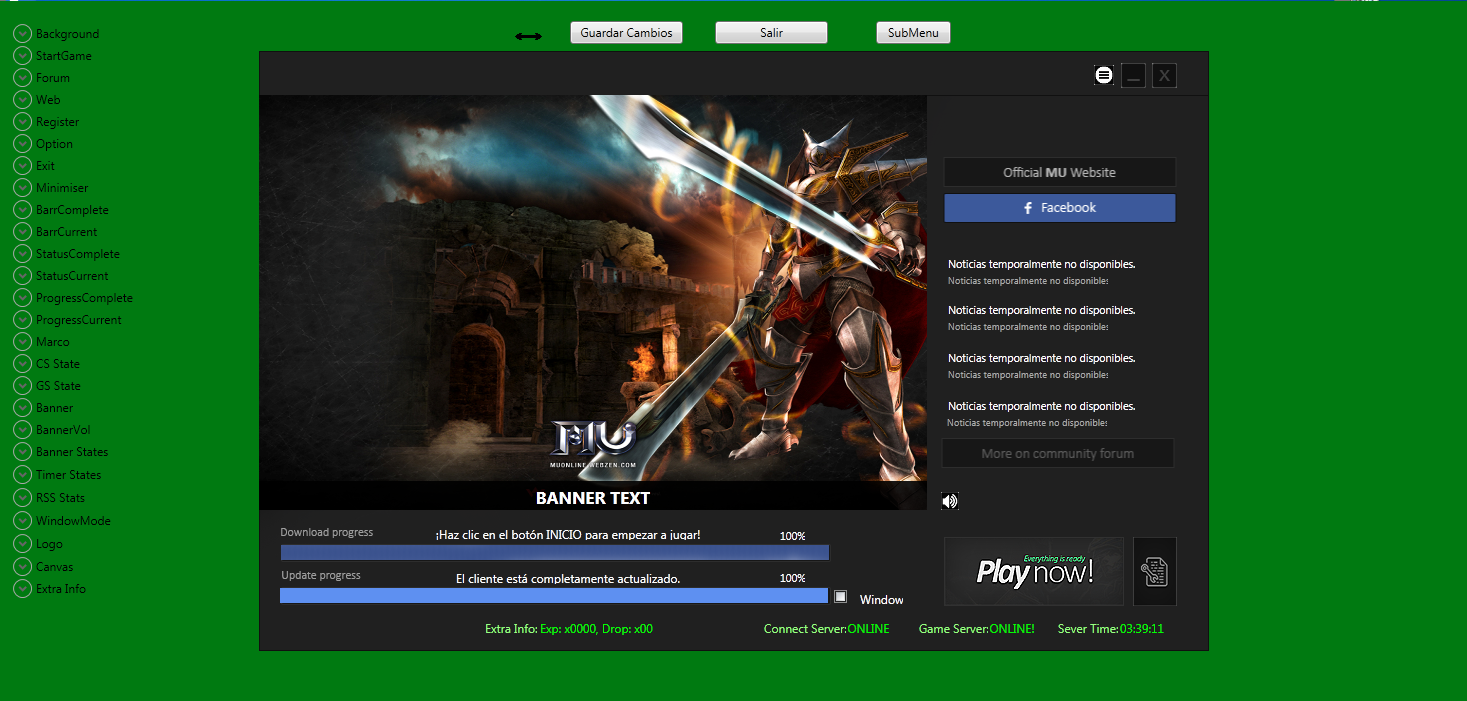The width and height of the screenshot is (1467, 701).
Task: Open the StatusCurrent settings
Action: [22, 275]
